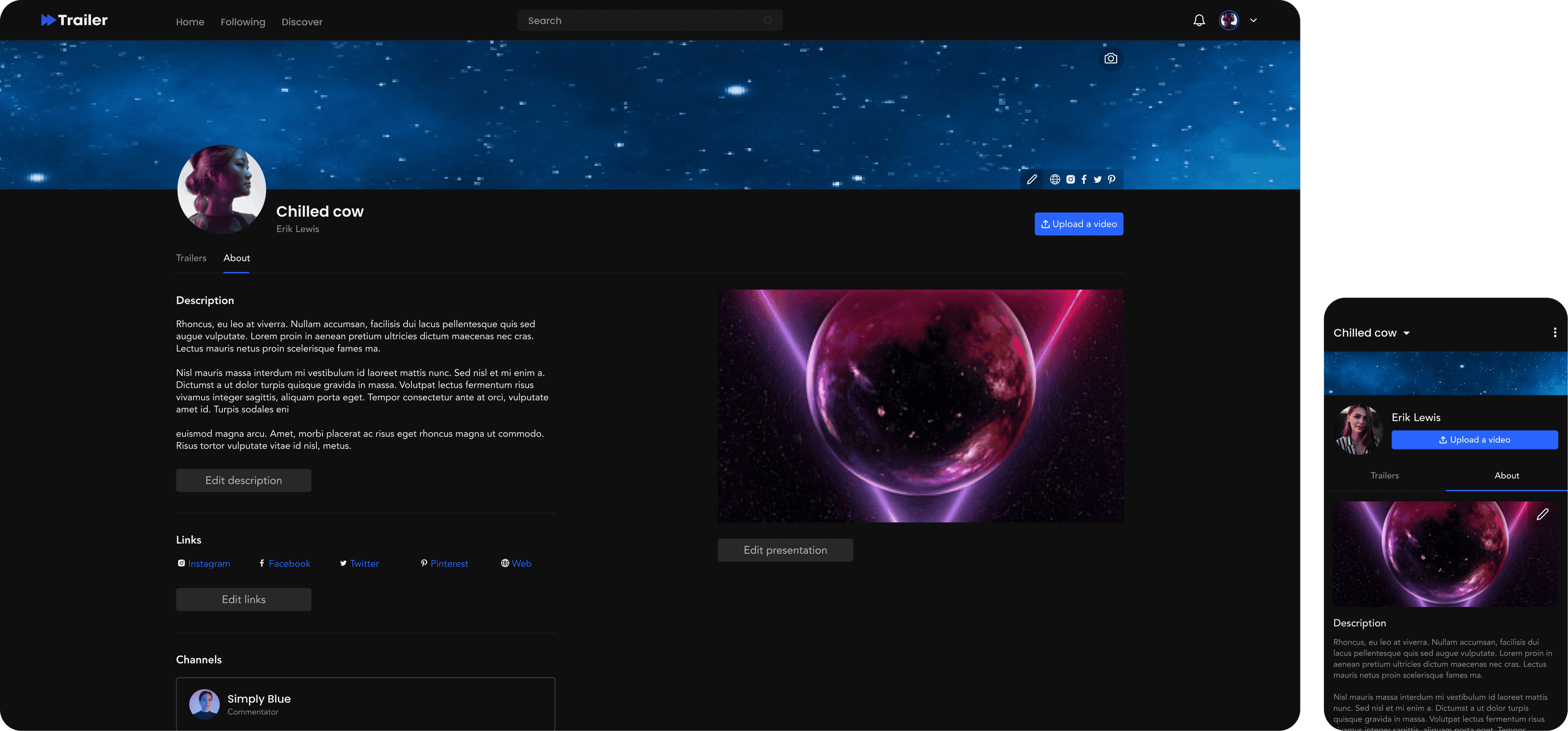This screenshot has width=1568, height=731.
Task: Open the Pinterest icon on banner
Action: click(x=1111, y=180)
